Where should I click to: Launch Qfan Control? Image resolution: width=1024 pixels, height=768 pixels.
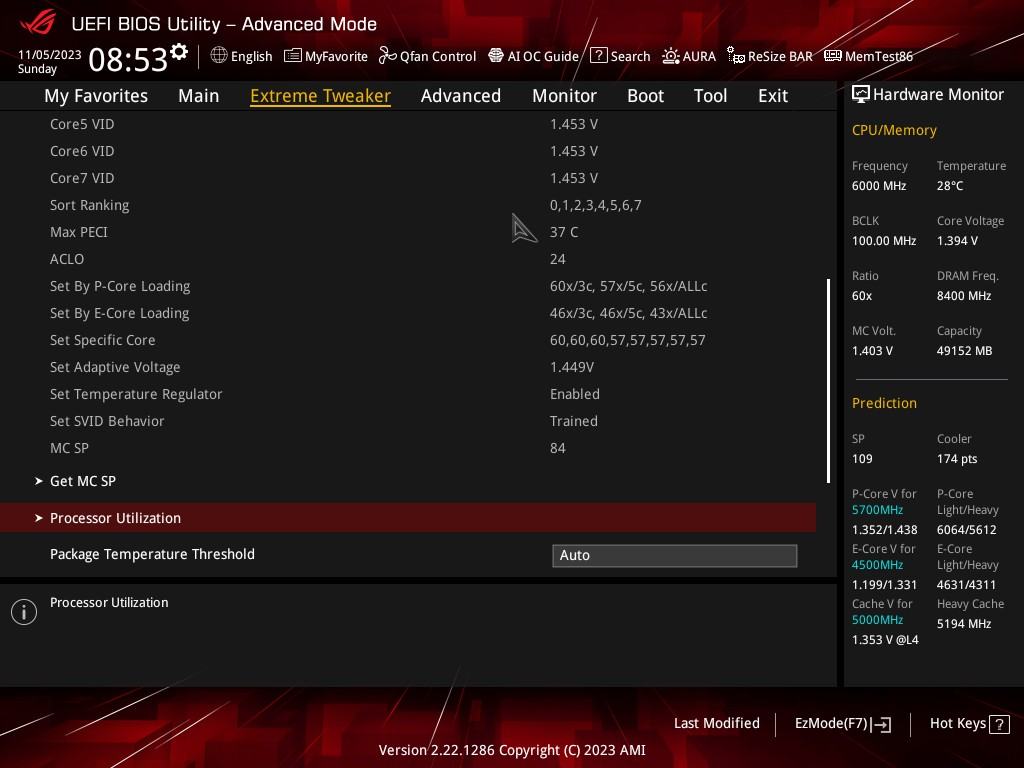[428, 56]
